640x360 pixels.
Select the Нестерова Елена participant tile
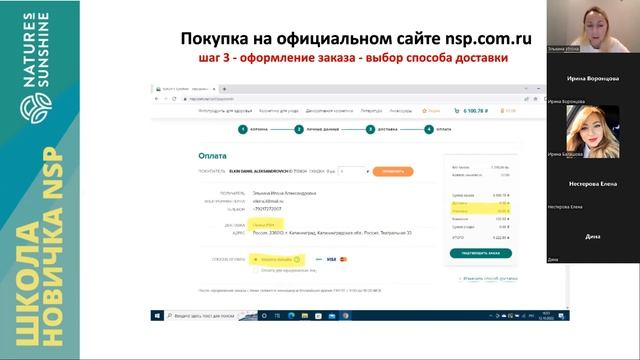point(593,184)
